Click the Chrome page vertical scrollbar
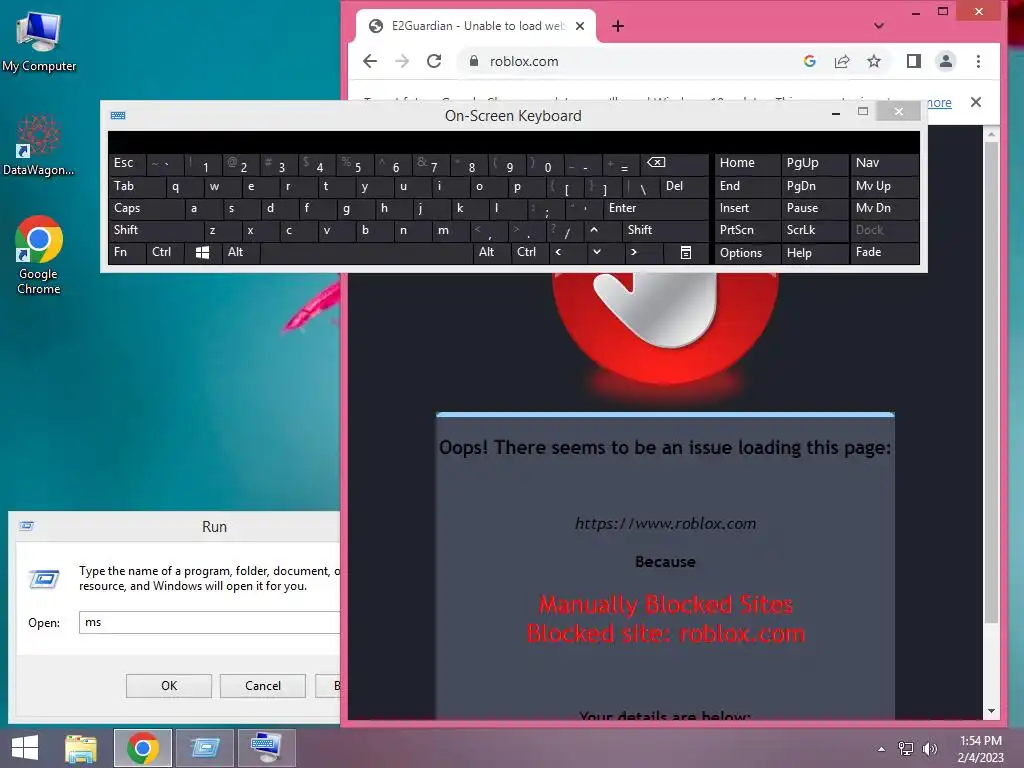 coord(991,382)
